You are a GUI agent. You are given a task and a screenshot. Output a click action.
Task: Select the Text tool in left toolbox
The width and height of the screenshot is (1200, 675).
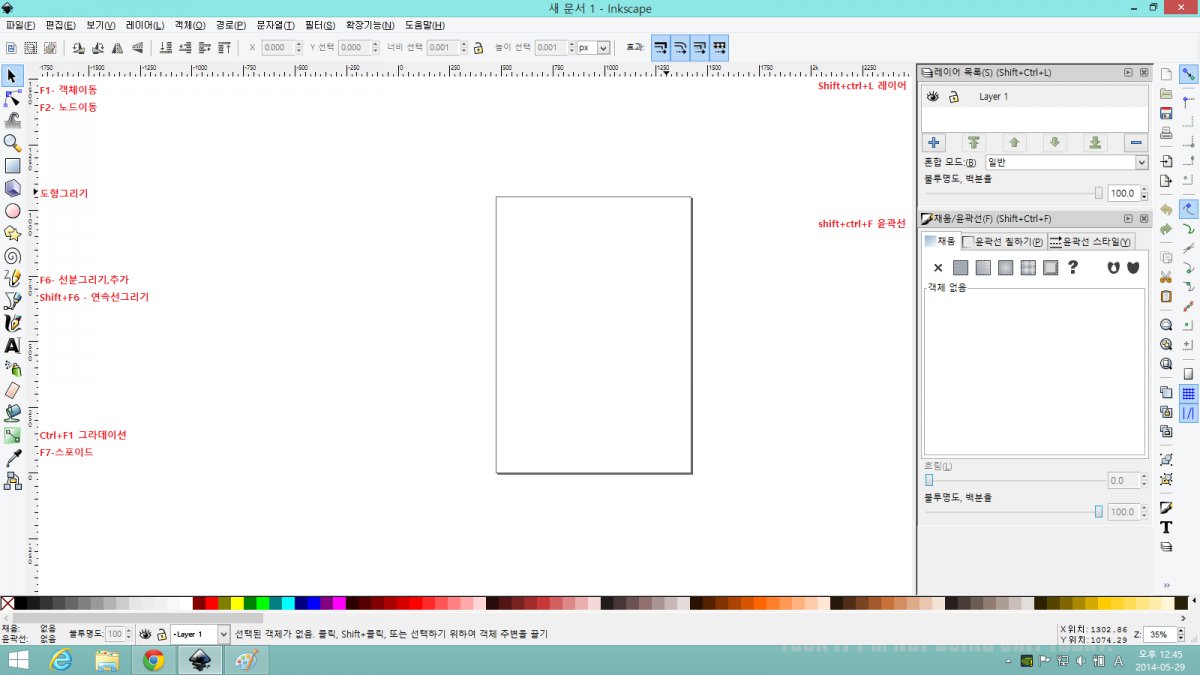point(13,345)
